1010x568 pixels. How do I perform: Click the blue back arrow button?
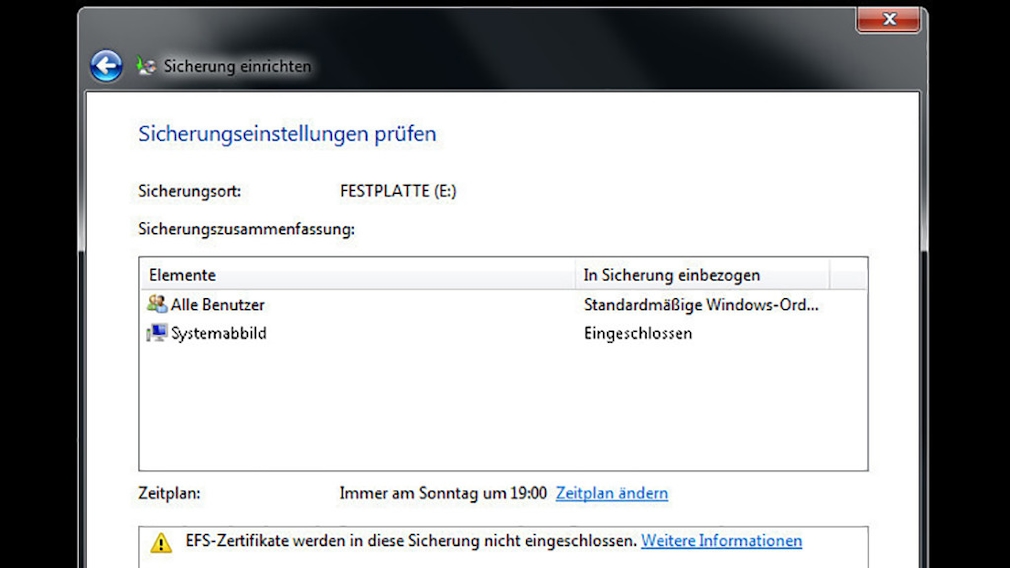coord(106,66)
